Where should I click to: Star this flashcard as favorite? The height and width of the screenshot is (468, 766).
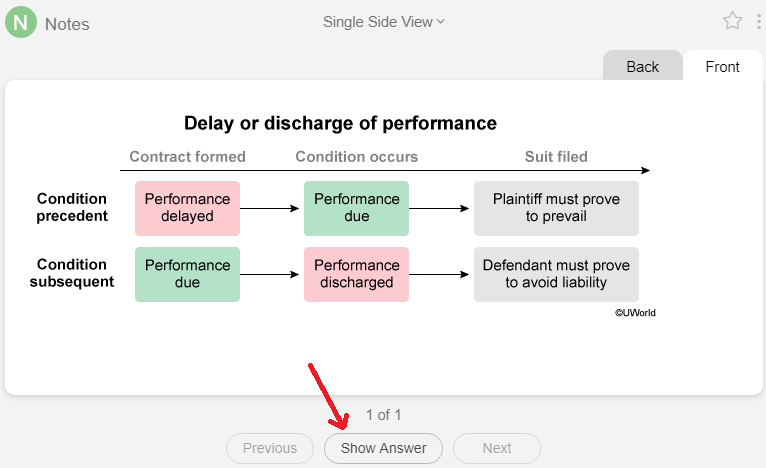coord(732,21)
